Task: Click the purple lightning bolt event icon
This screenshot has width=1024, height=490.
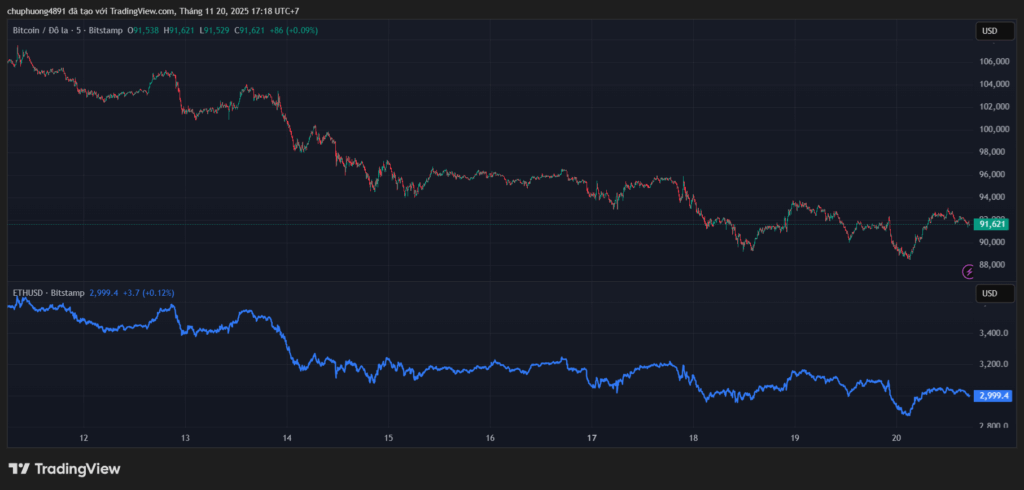Action: [x=967, y=271]
